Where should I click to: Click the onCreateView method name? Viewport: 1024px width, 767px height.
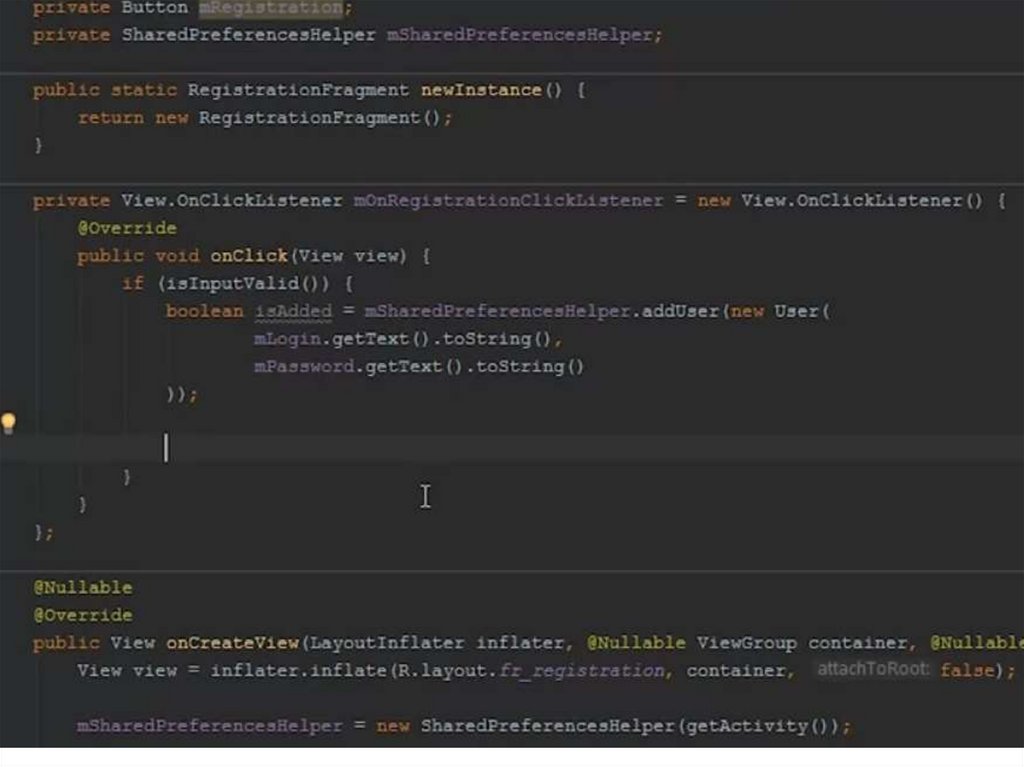coord(232,643)
